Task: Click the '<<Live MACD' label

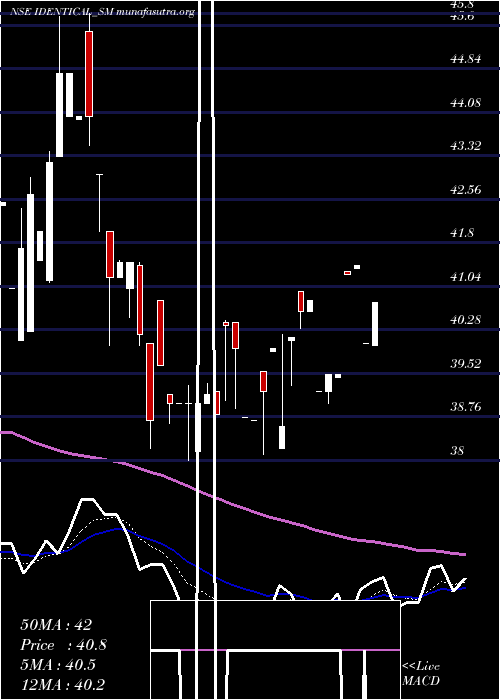Action: point(421,674)
